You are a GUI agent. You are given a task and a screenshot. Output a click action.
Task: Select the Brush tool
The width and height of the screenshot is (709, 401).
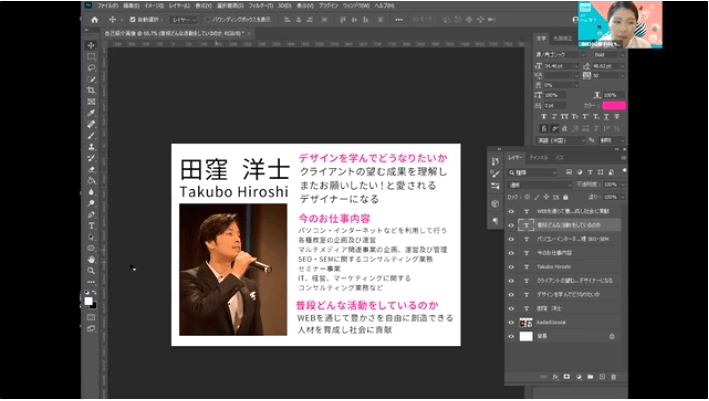click(x=91, y=135)
